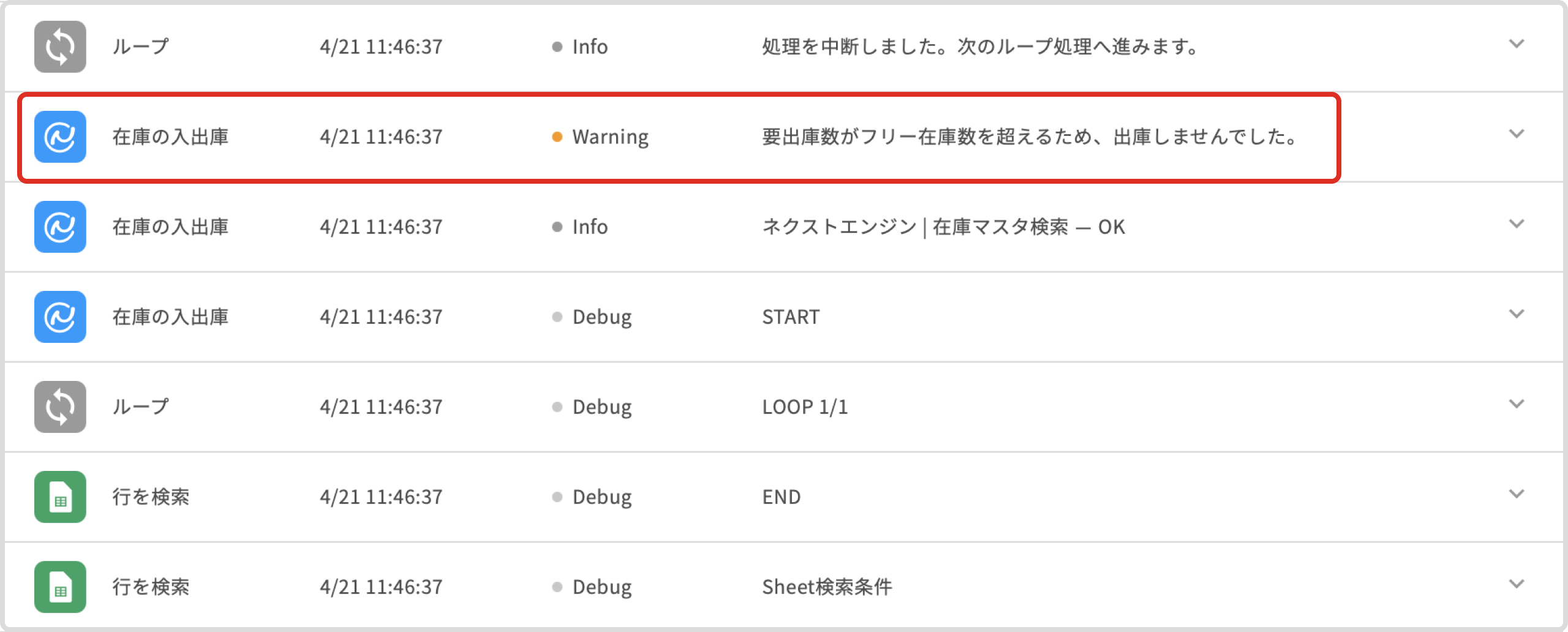This screenshot has height=632, width=1568.
Task: Click the blue icon beside the ネクストエンジン message
Action: 60,227
